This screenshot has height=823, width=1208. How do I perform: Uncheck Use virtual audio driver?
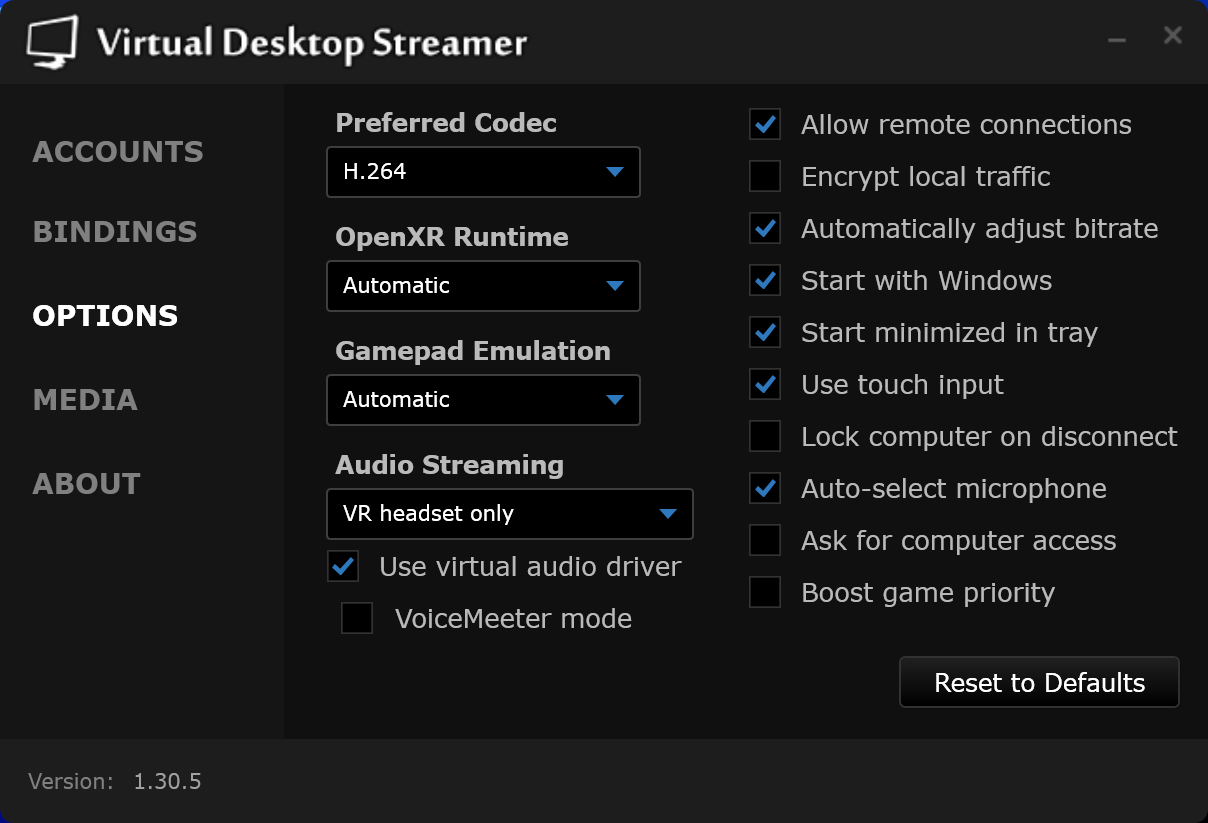point(343,567)
